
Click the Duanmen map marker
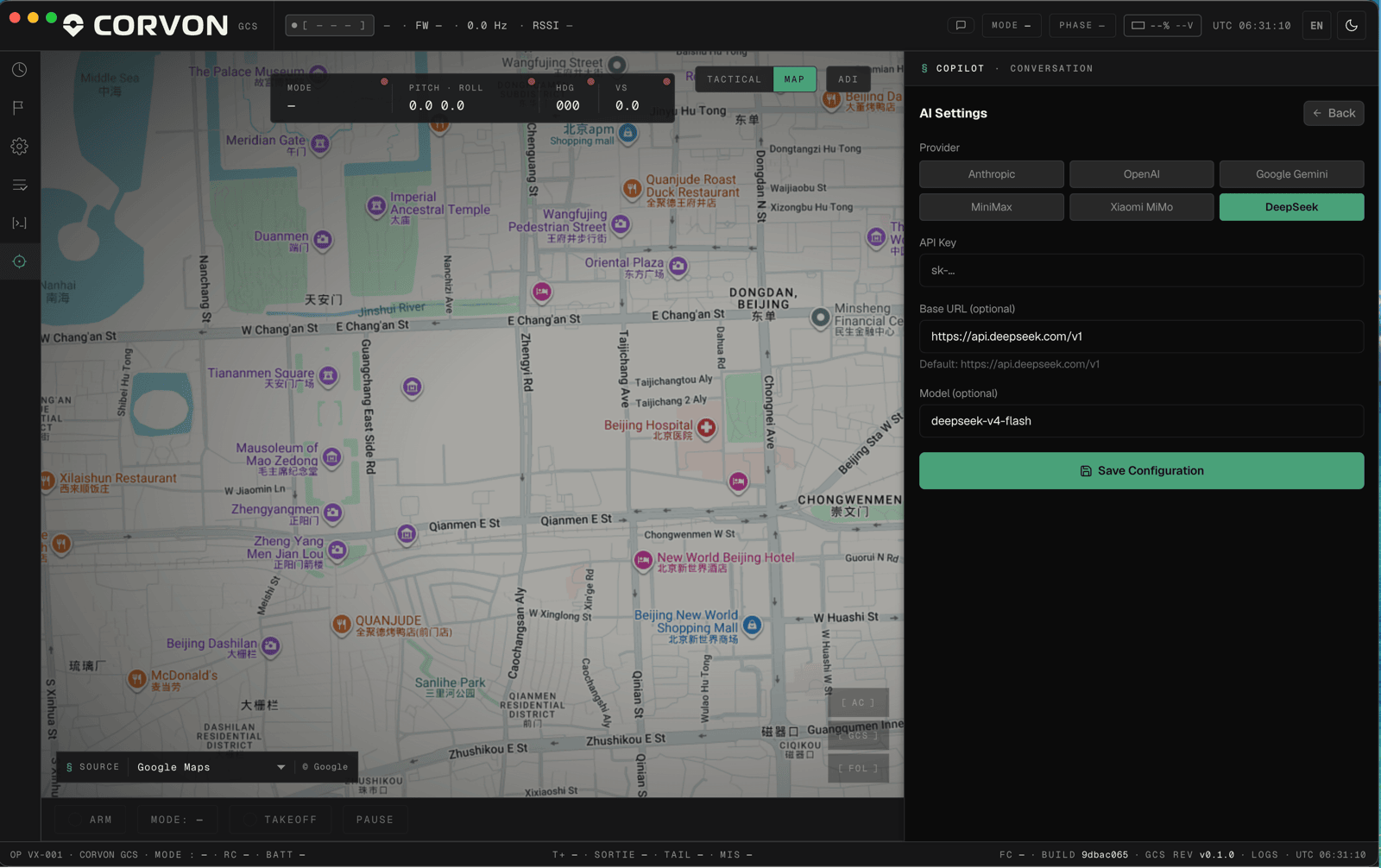pos(323,238)
